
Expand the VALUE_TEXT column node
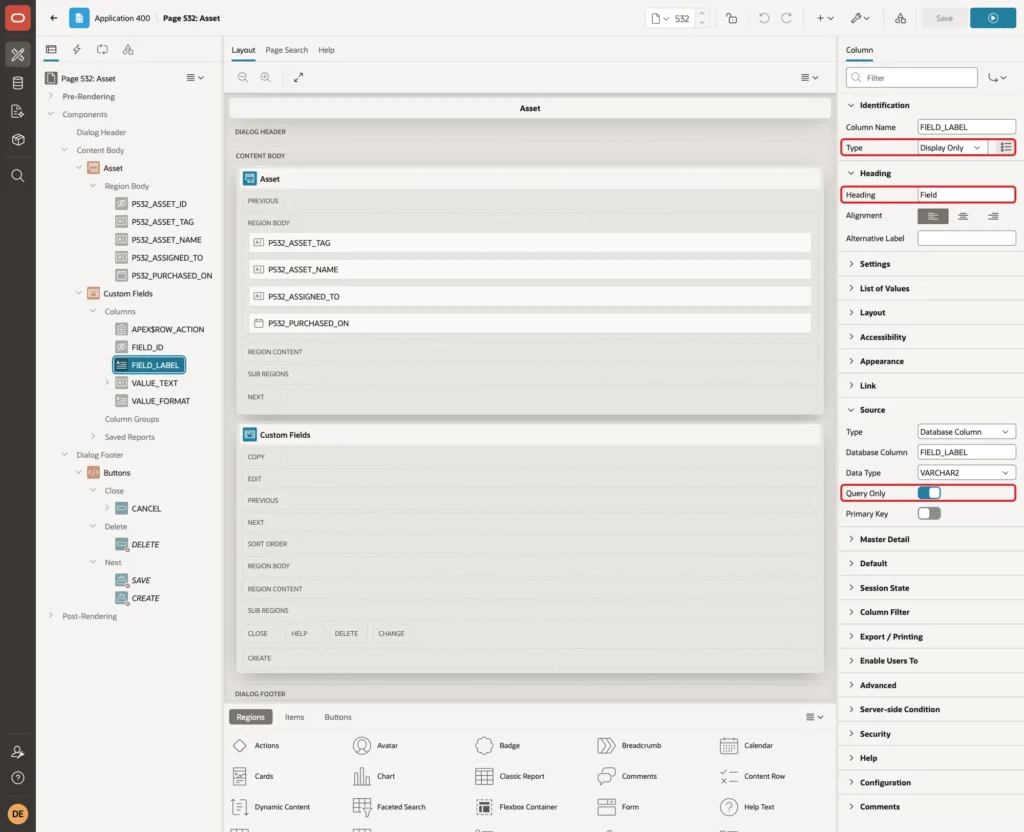[x=107, y=383]
